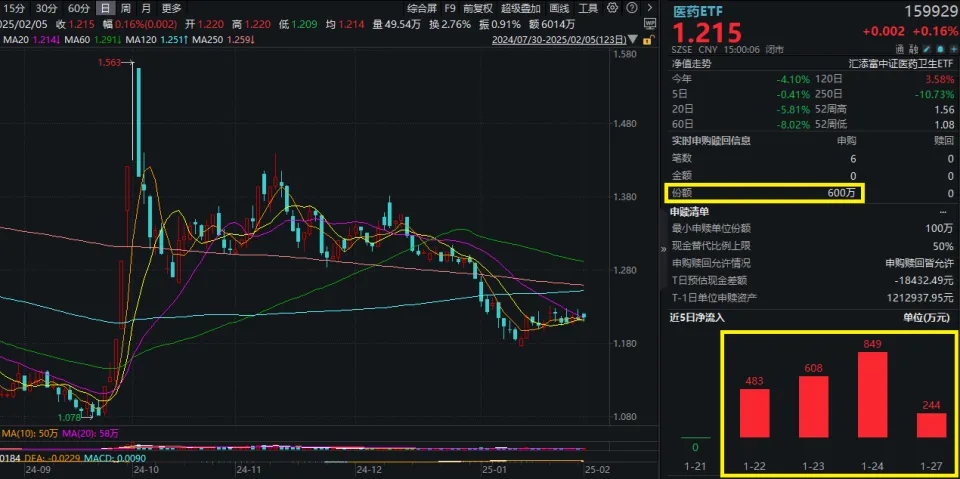Click the 1-24 net inflow bar
The image size is (960, 479).
[x=872, y=395]
